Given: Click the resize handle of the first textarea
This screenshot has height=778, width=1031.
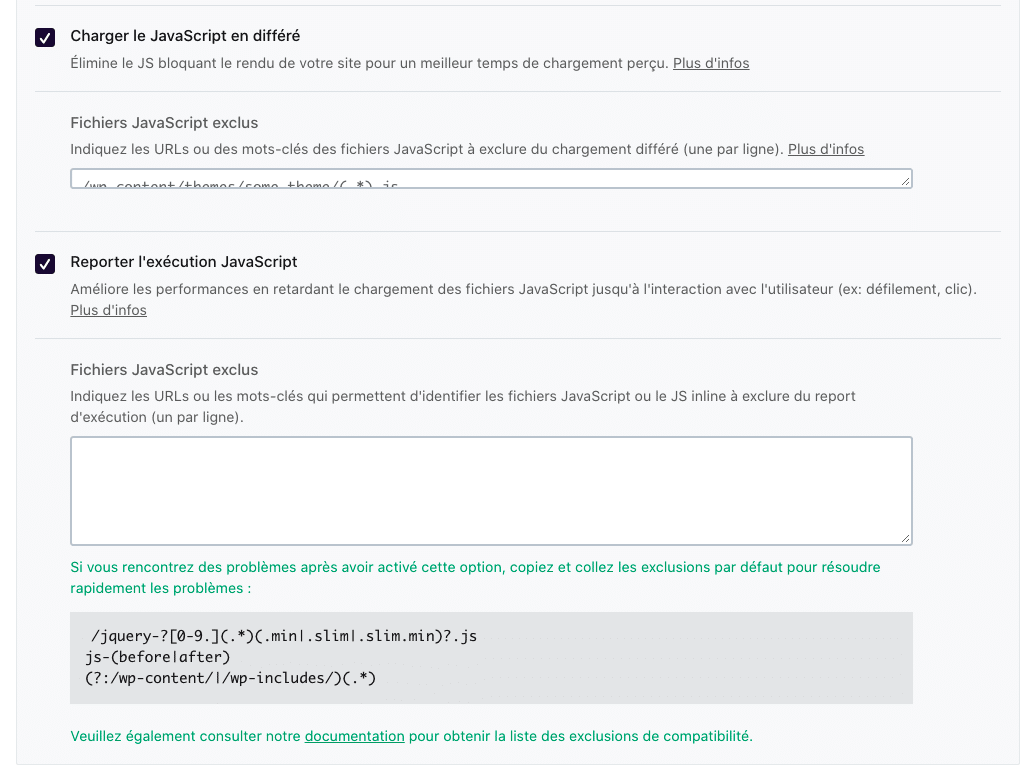Looking at the screenshot, I should click(906, 183).
